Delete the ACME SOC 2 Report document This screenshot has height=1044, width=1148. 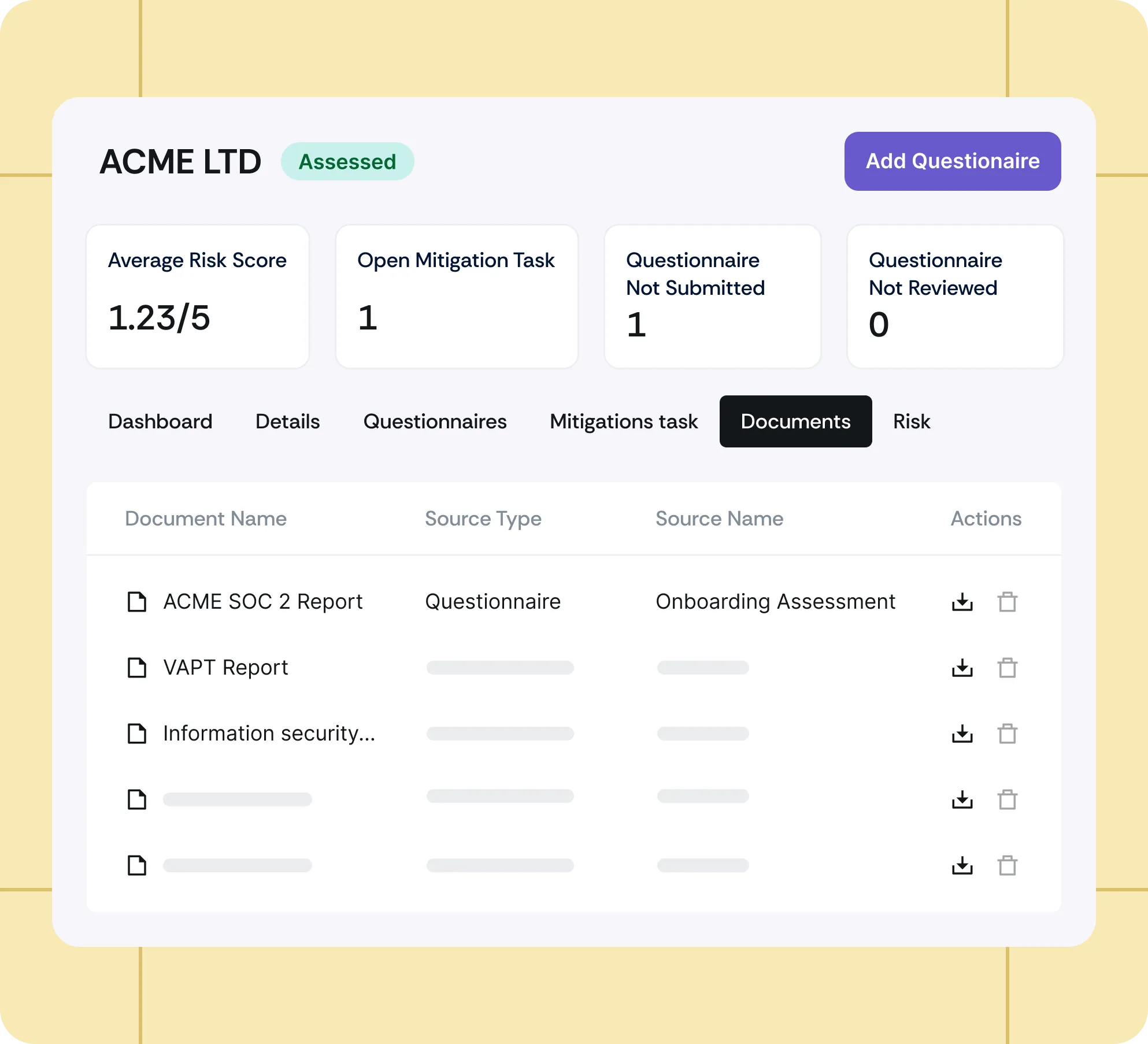1007,602
